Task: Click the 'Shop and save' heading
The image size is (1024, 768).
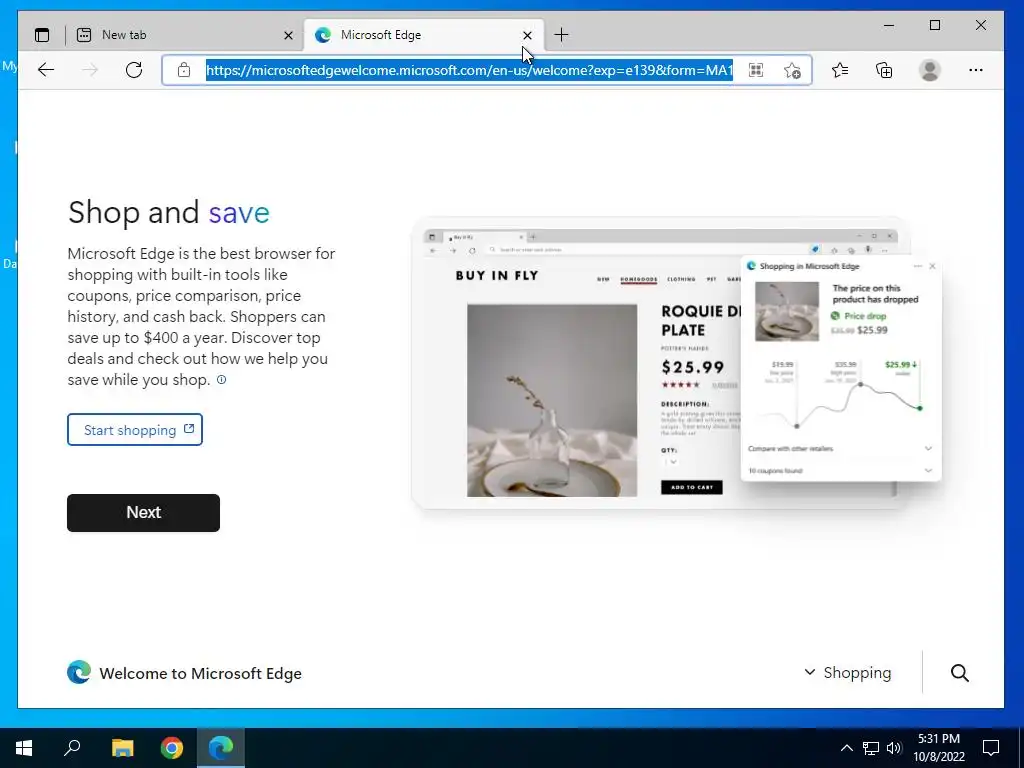Action: click(x=168, y=212)
